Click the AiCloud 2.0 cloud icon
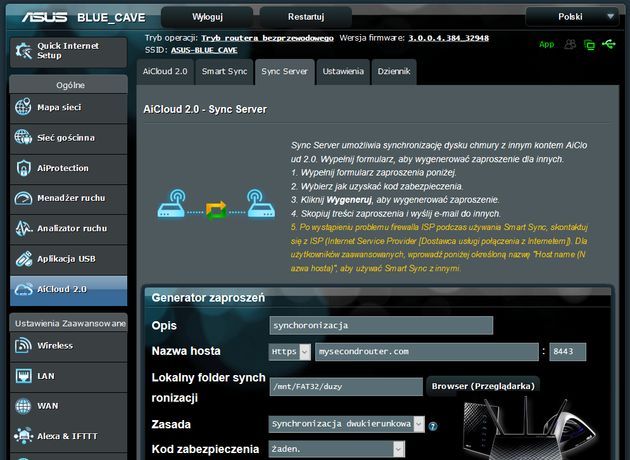This screenshot has width=630, height=460. pyautogui.click(x=23, y=289)
